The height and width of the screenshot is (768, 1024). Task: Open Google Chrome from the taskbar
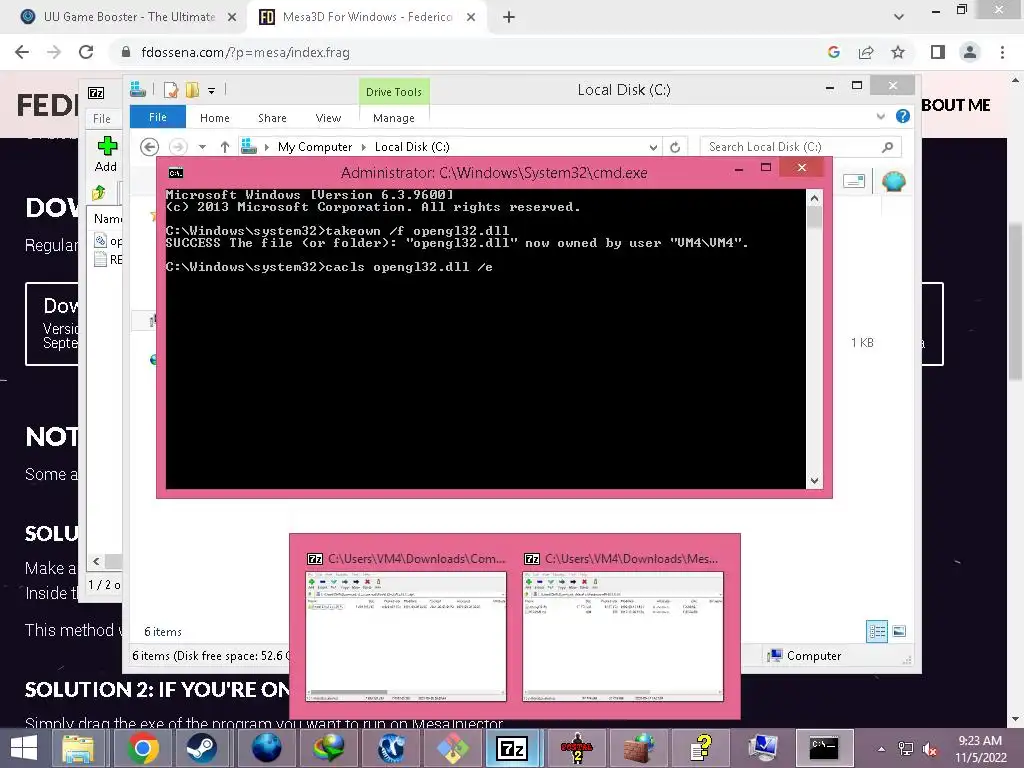pos(143,748)
